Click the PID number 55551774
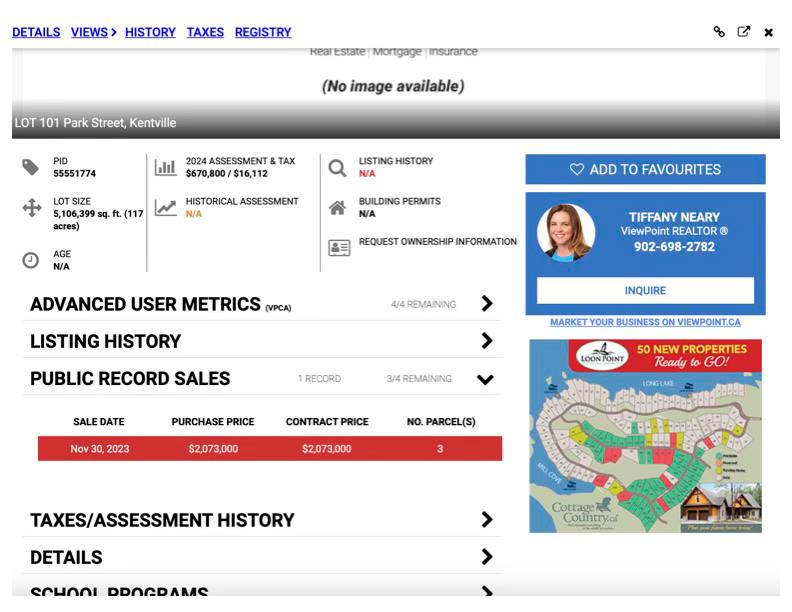Screen dimensions: 792x612 tap(74, 174)
